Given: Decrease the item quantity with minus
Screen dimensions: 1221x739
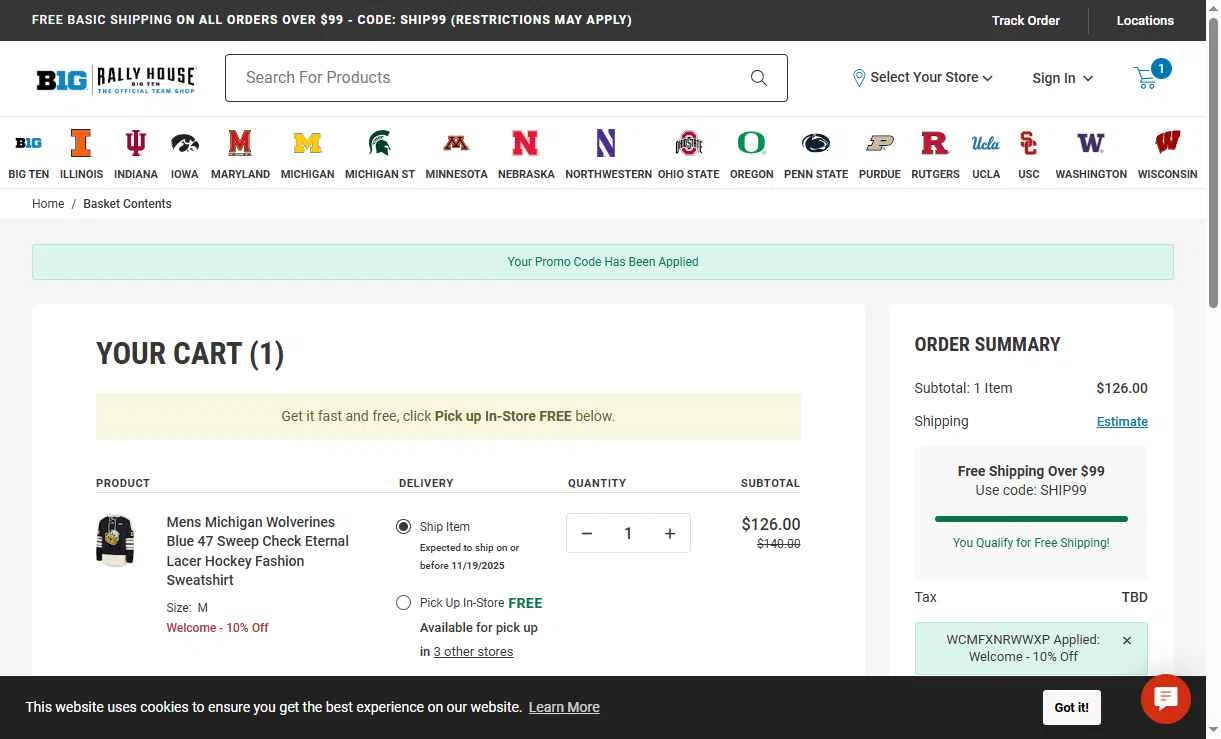Looking at the screenshot, I should coord(587,534).
